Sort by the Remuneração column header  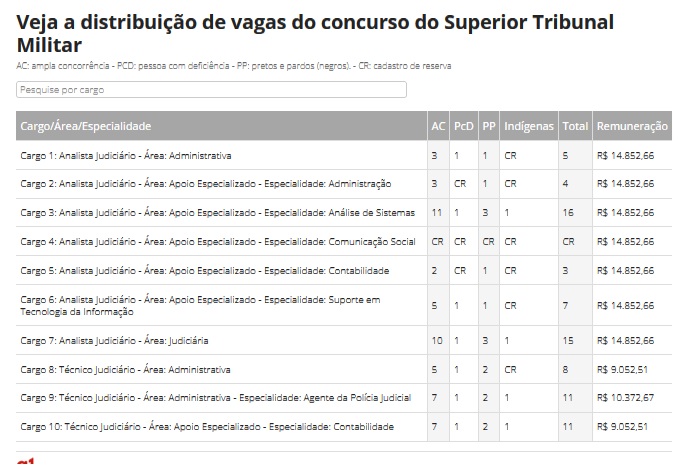632,126
